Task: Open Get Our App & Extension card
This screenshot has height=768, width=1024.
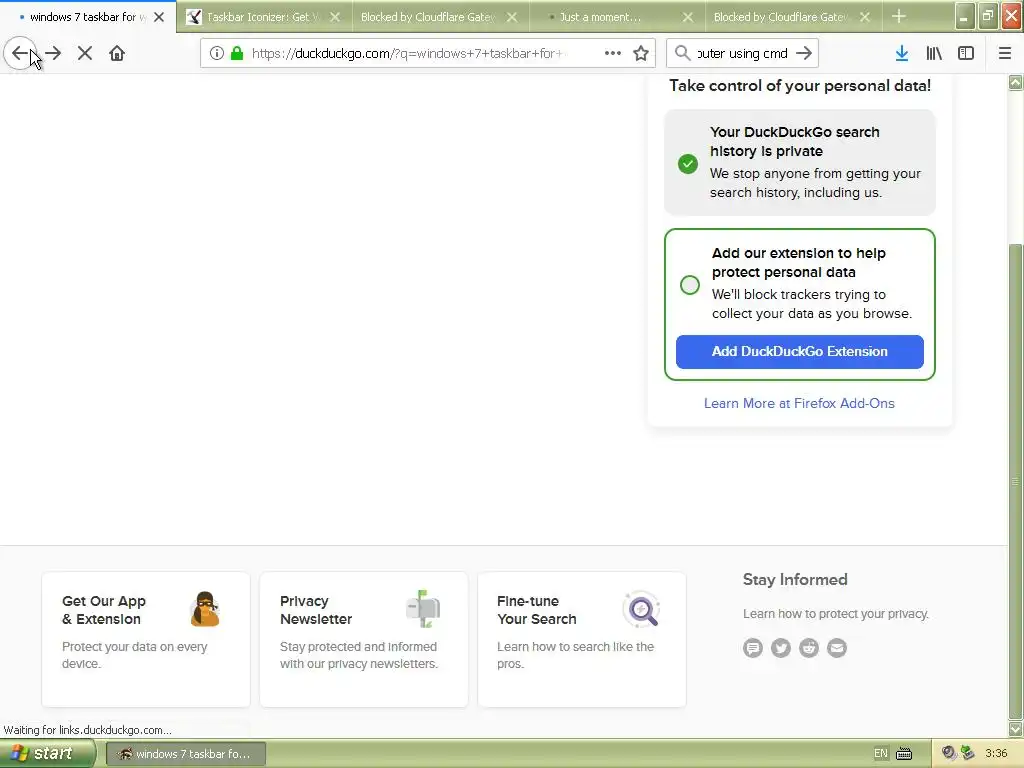Action: tap(146, 639)
